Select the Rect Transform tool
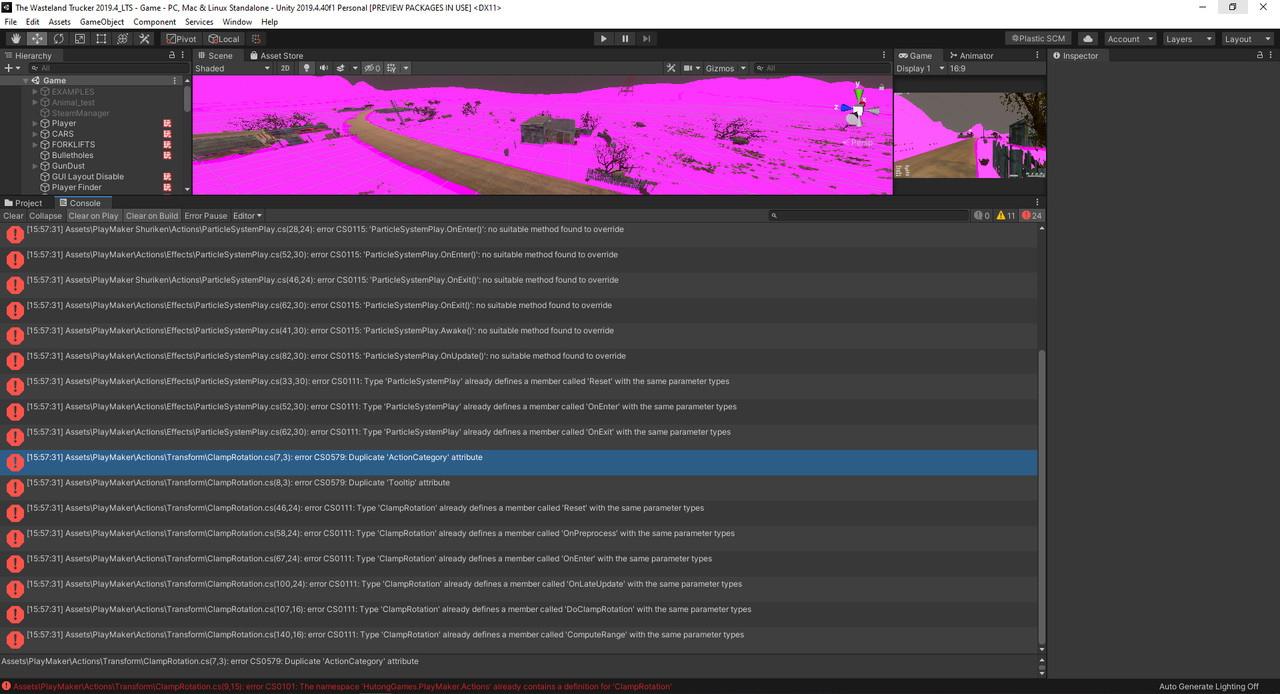The image size is (1280, 694). click(x=101, y=39)
